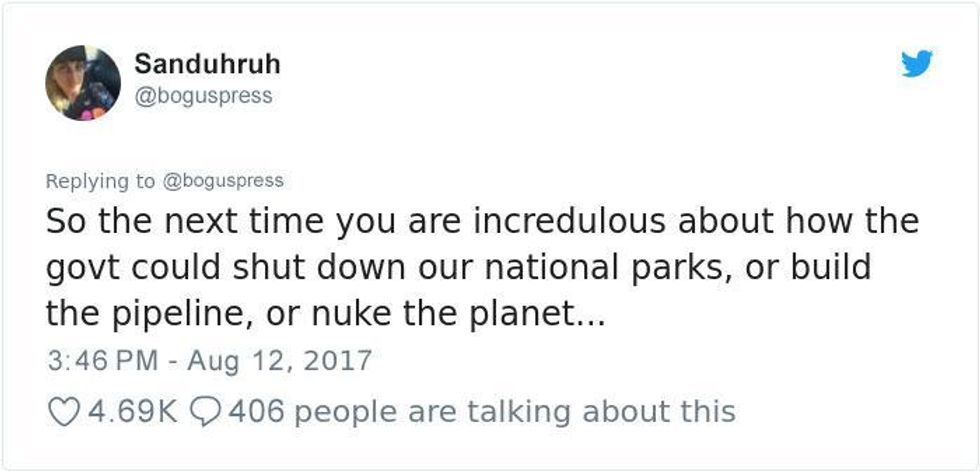Image resolution: width=980 pixels, height=472 pixels.
Task: Click the 'Aug 12, 2017' date text
Action: tap(279, 361)
